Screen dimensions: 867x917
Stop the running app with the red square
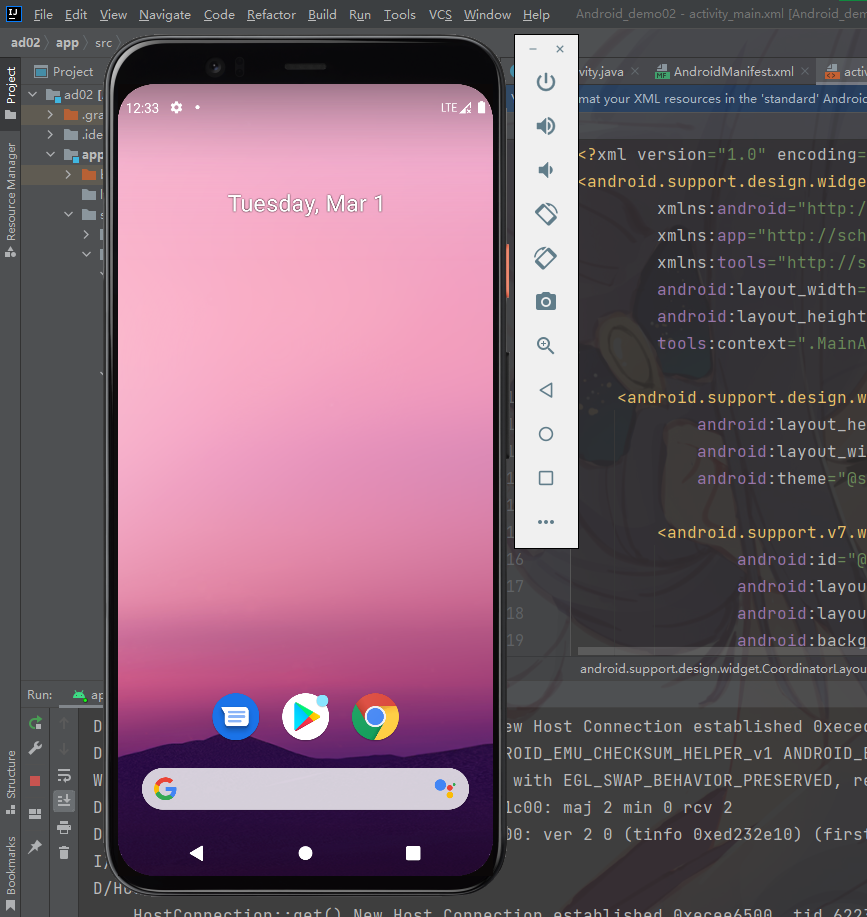pyautogui.click(x=35, y=781)
